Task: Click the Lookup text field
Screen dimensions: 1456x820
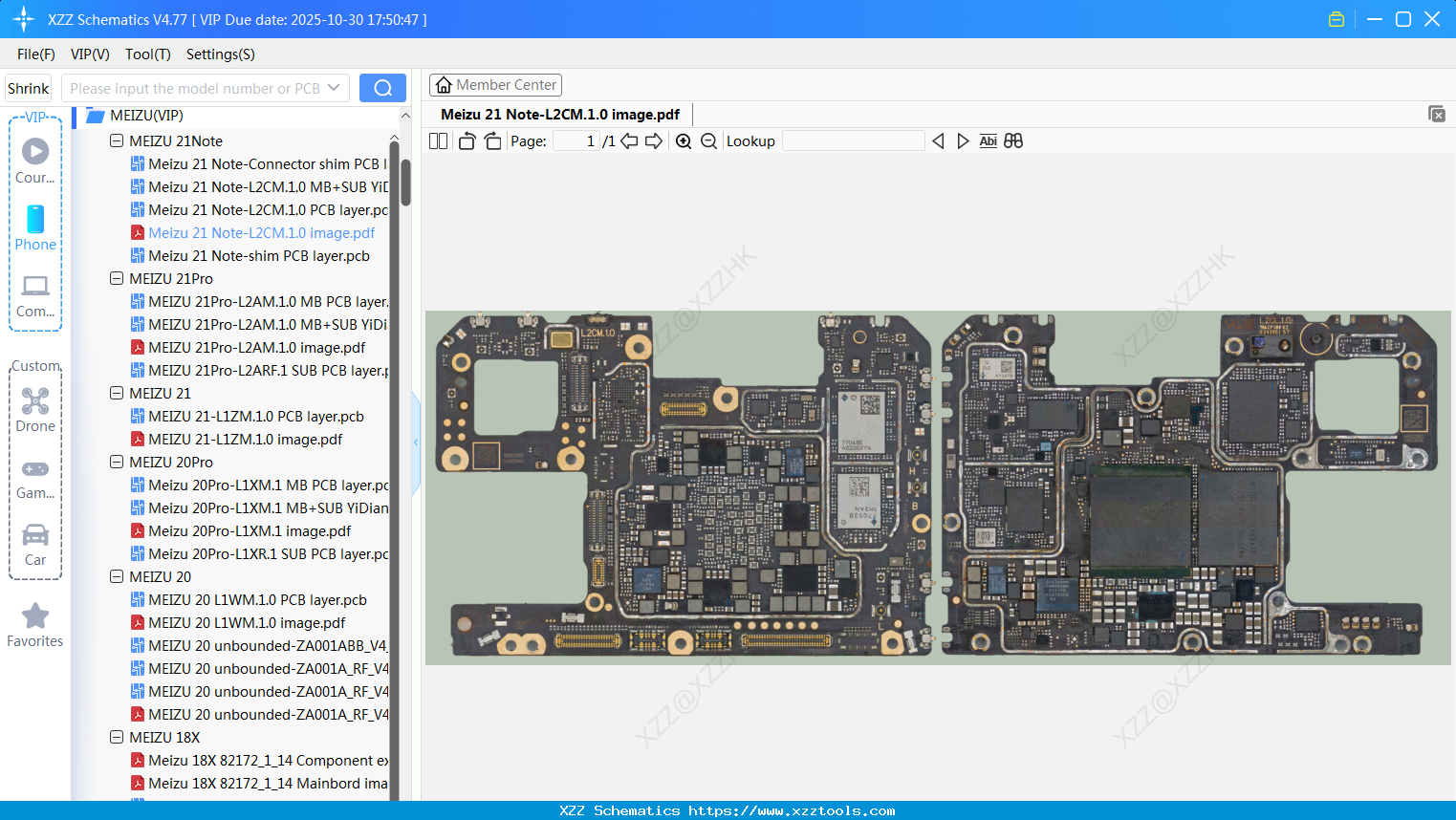Action: point(854,141)
